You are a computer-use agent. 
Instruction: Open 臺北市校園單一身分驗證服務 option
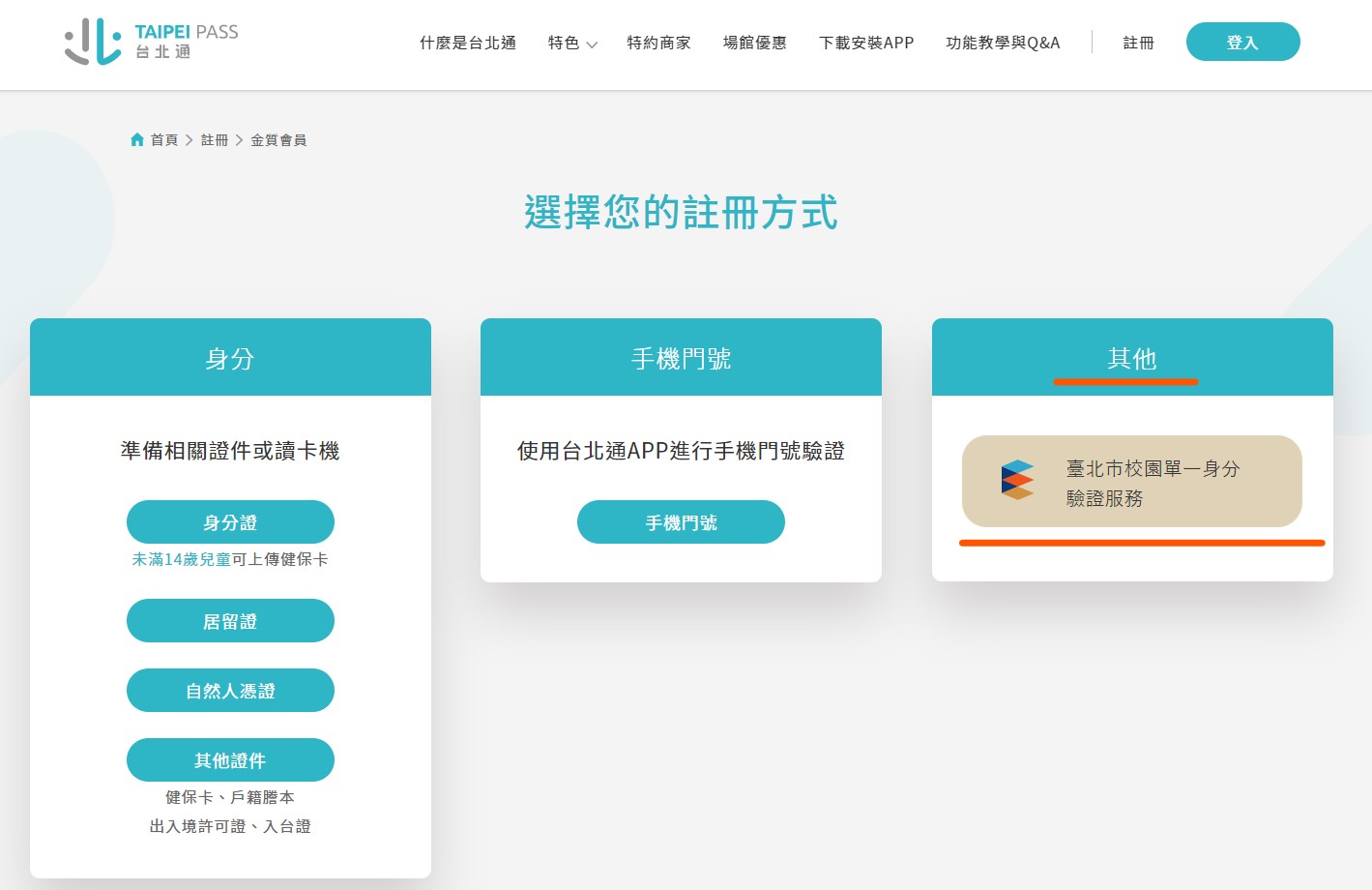pos(1131,482)
